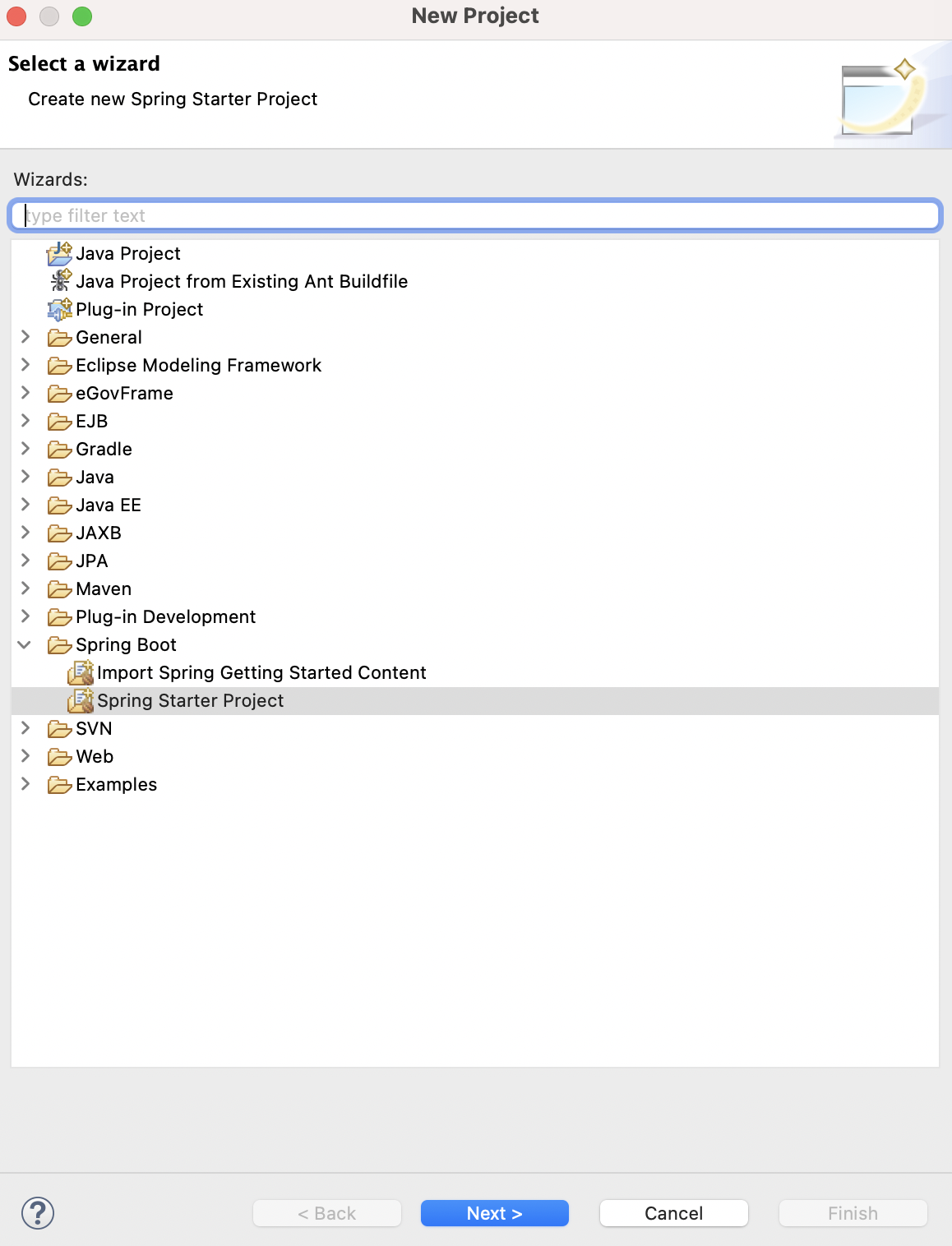Click the Eclipse Modeling Framework folder icon
952x1246 pixels.
click(60, 365)
